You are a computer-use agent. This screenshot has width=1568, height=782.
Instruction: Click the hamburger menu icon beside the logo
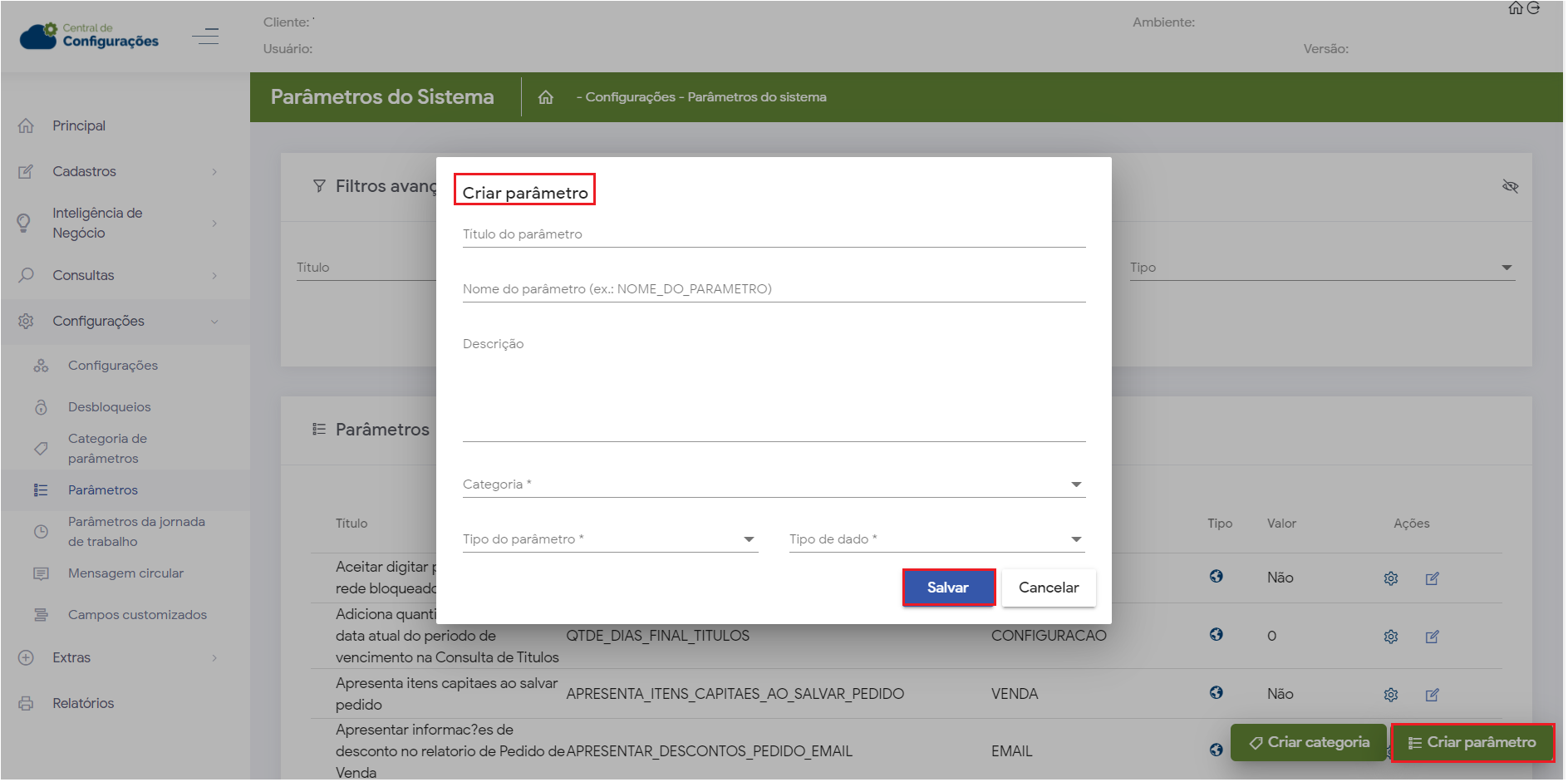click(204, 37)
